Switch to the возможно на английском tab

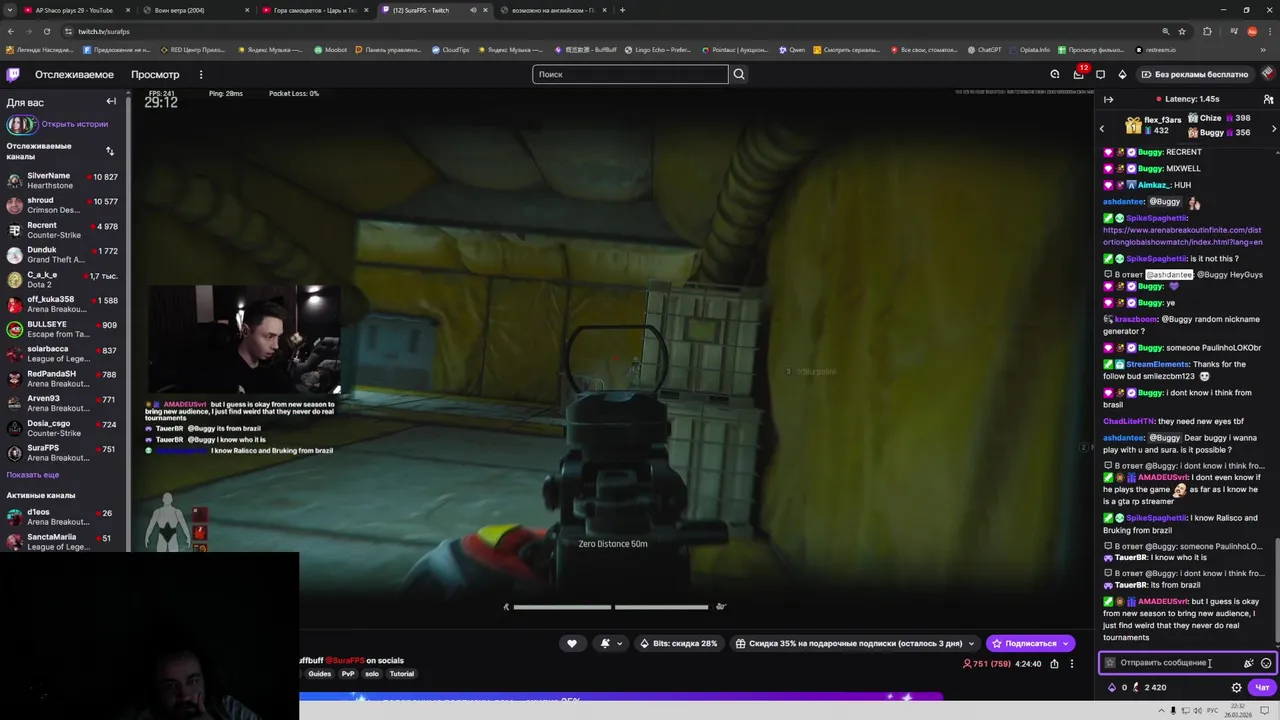point(553,10)
